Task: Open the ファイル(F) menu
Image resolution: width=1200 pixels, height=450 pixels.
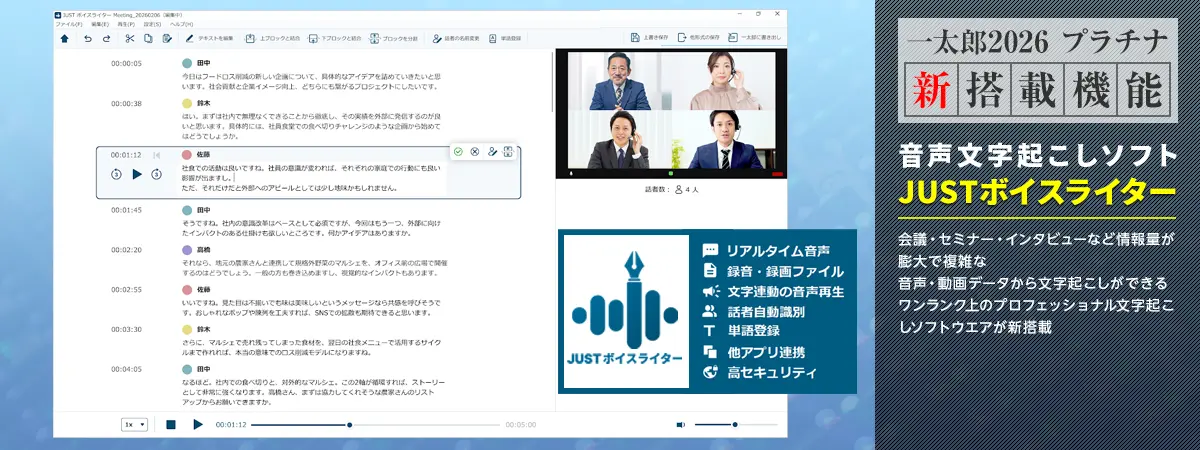Action: point(69,24)
